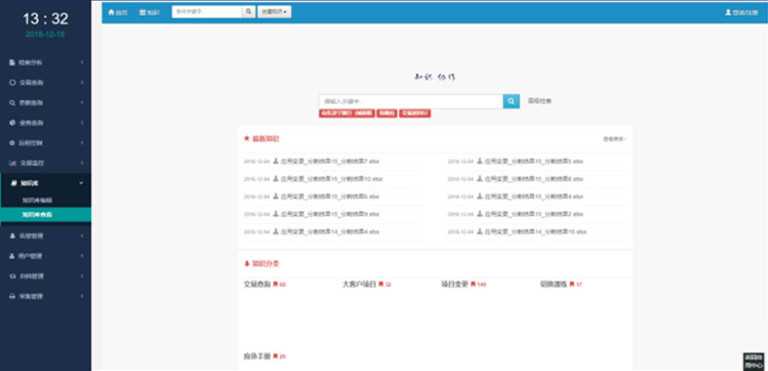768x371 pixels.
Task: Open the 用户管理 sidebar menu
Action: (x=46, y=256)
